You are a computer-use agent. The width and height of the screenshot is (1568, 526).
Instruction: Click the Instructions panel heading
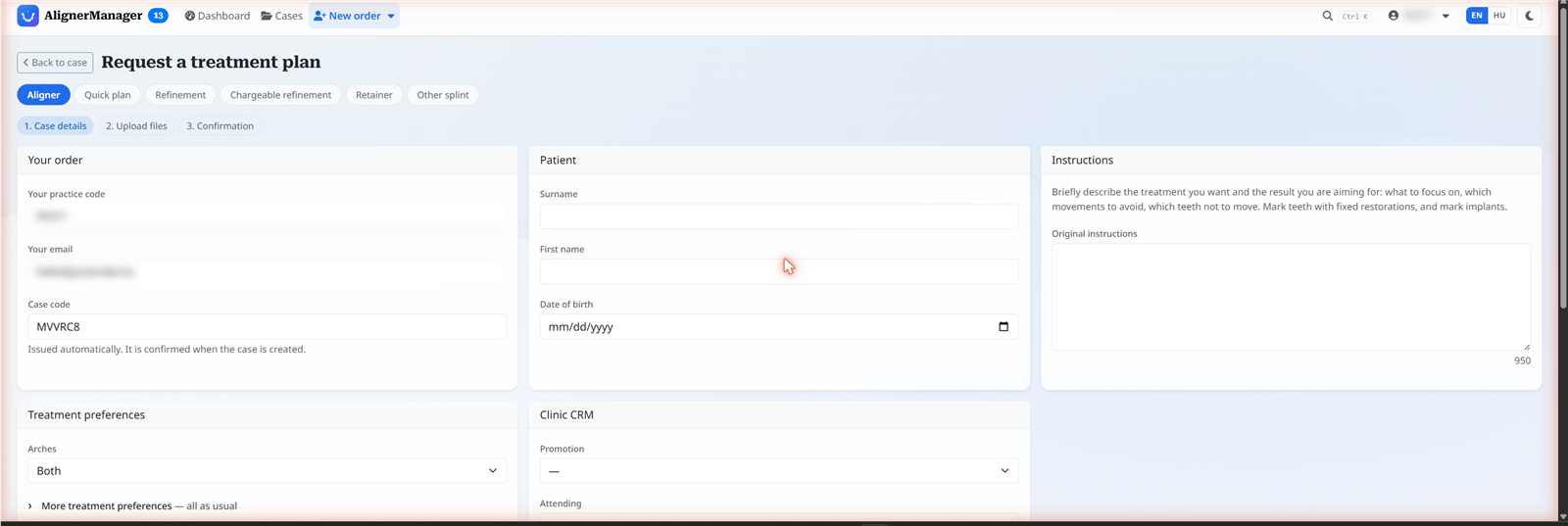pyautogui.click(x=1082, y=160)
